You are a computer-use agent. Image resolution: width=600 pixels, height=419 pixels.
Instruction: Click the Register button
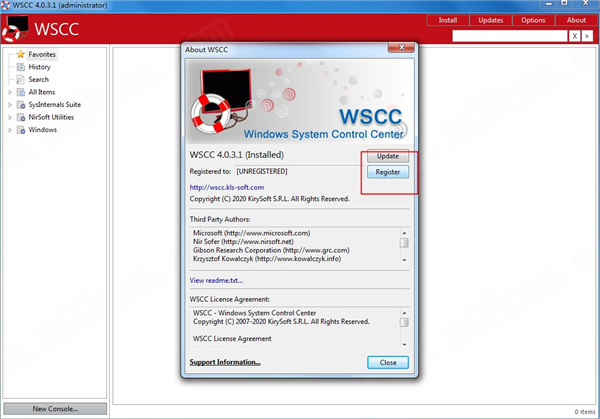click(388, 172)
